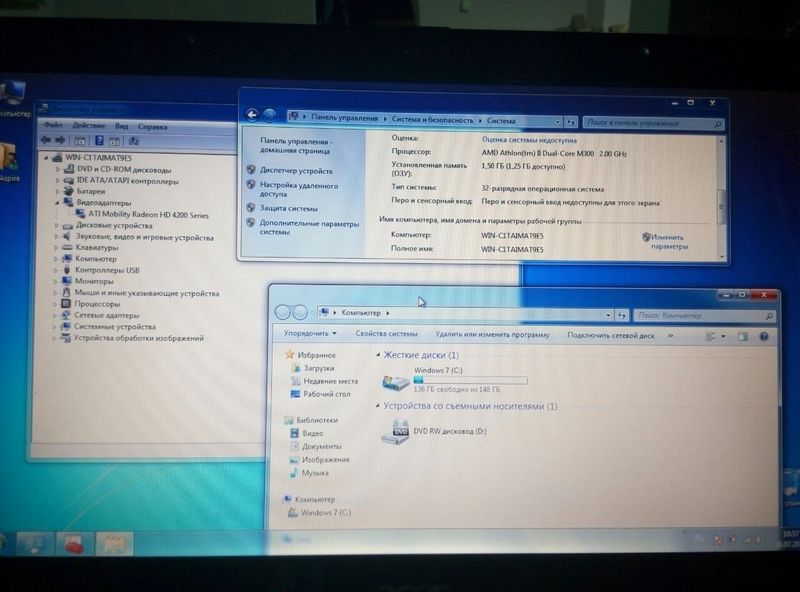Select Загрузки in the Explorer favorites
The height and width of the screenshot is (592, 800).
click(319, 368)
